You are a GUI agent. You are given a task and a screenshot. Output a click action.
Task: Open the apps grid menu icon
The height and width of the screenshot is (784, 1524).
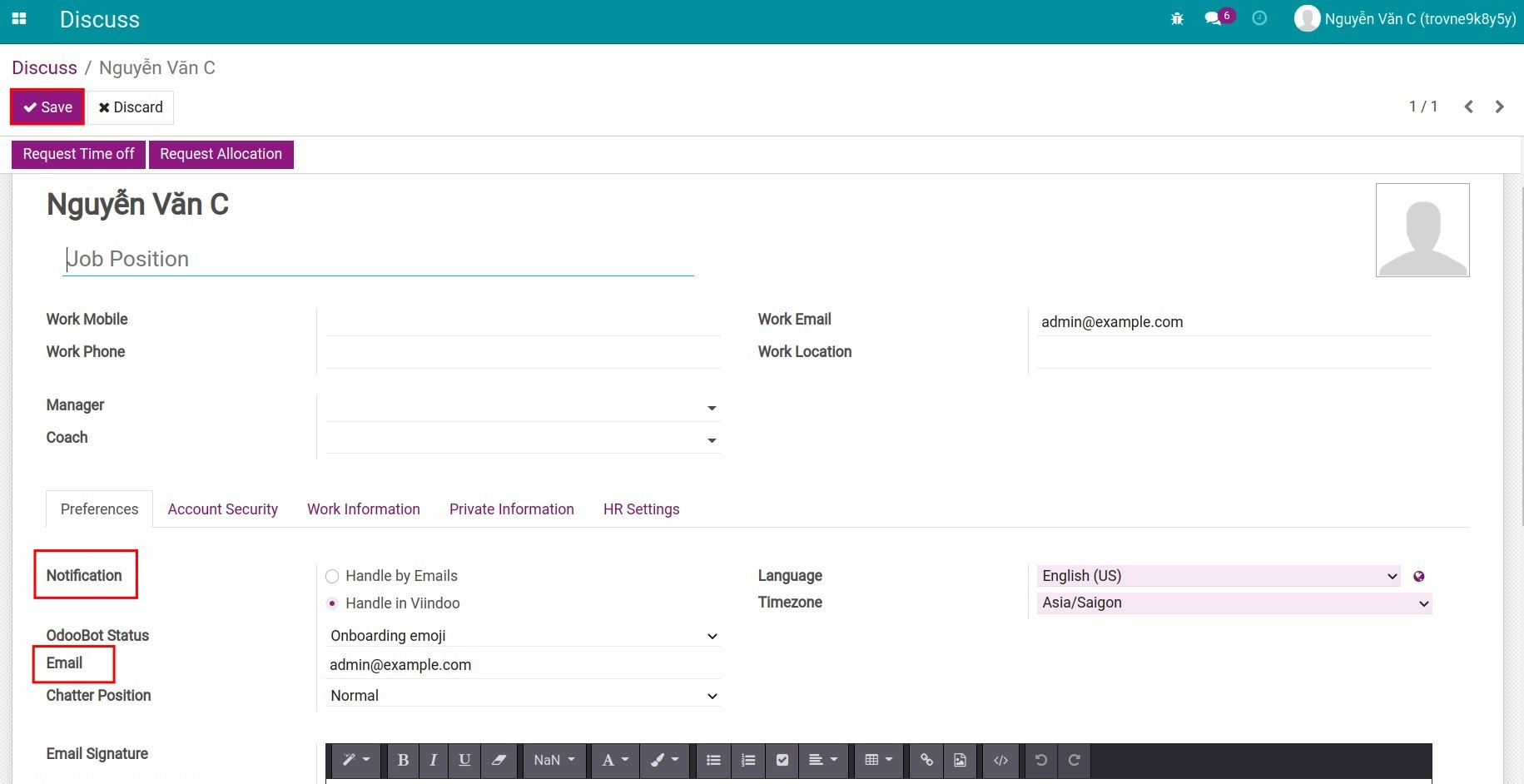pos(19,19)
